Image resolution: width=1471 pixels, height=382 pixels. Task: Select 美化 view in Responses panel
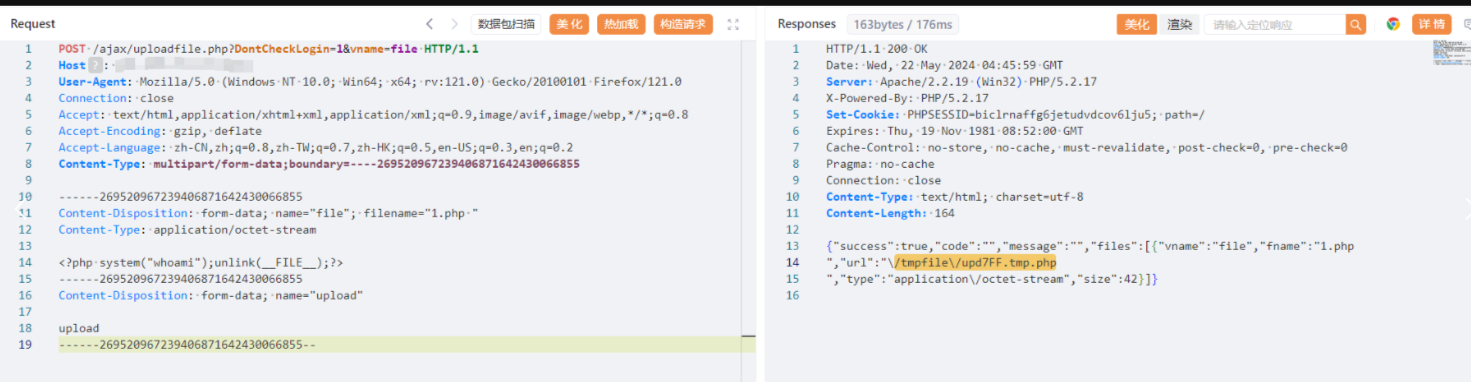(1137, 24)
